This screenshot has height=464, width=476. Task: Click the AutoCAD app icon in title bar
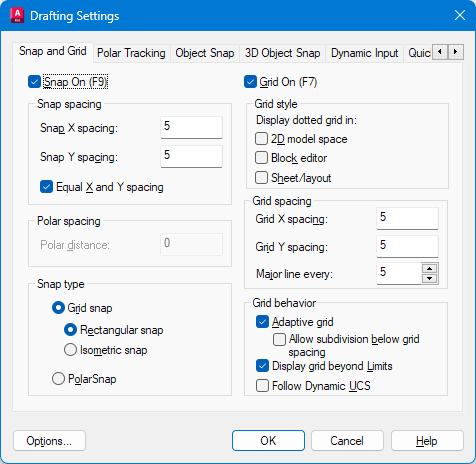(17, 15)
